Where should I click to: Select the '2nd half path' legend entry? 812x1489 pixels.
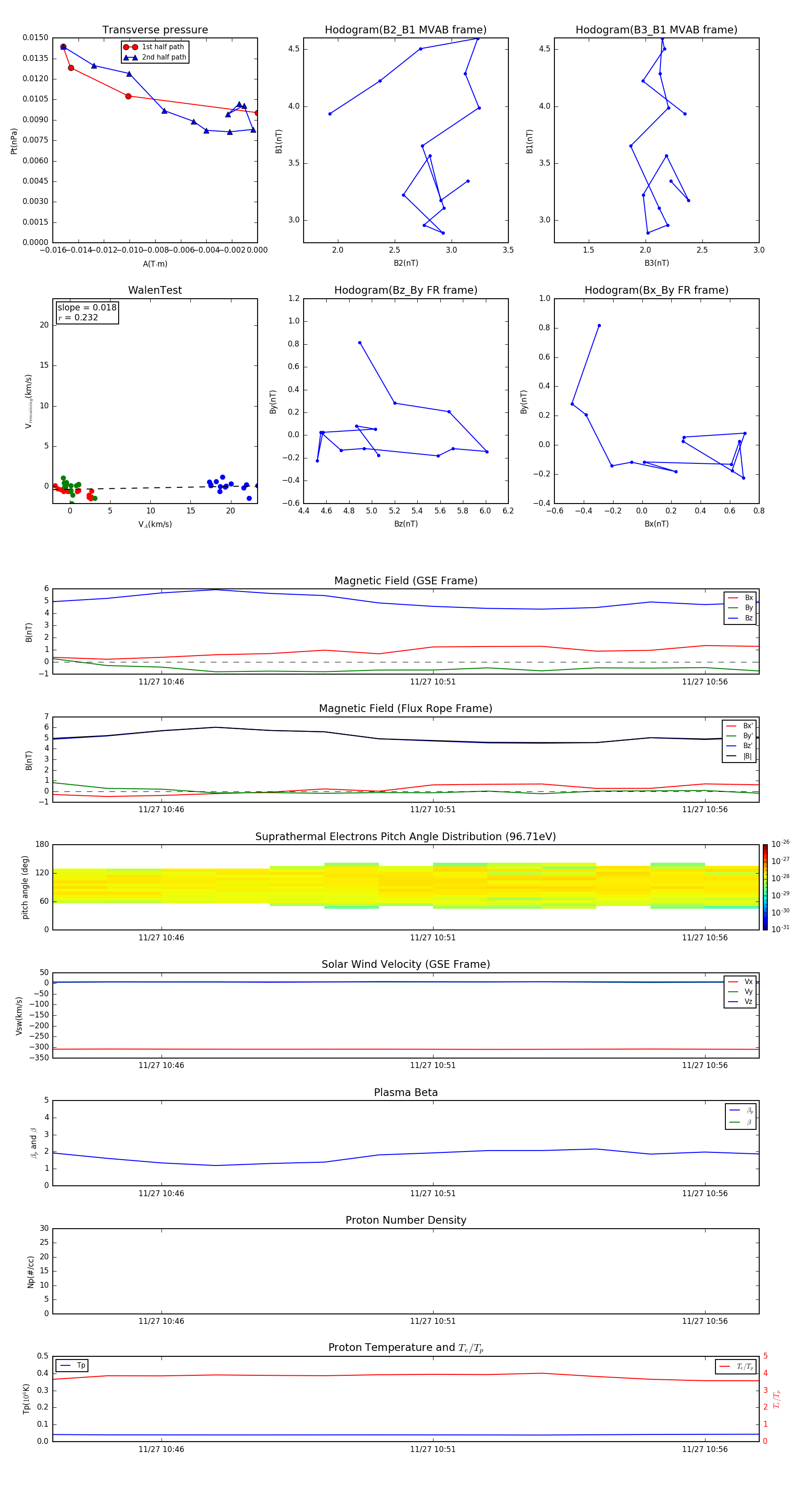(155, 57)
